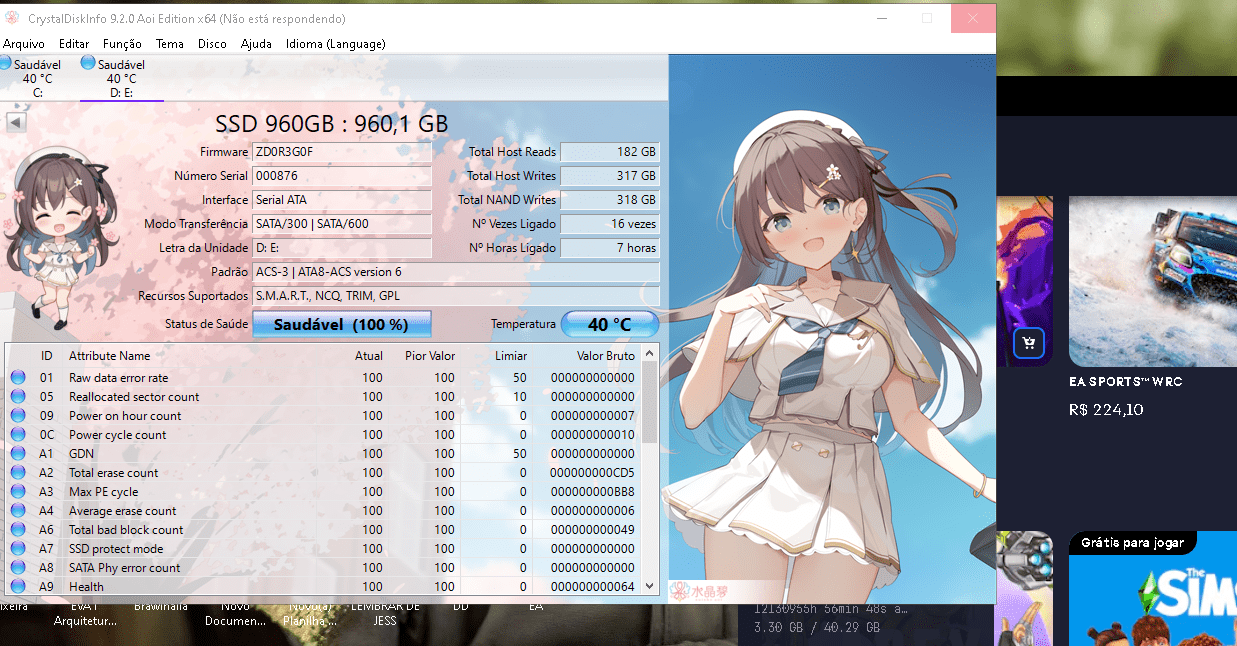1237x646 pixels.
Task: Click the status orb for SSD protect mode
Action: point(18,549)
